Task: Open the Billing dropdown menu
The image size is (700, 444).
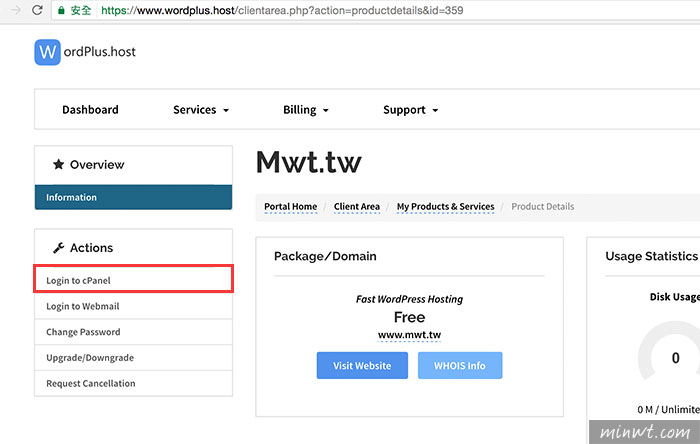Action: (x=306, y=110)
